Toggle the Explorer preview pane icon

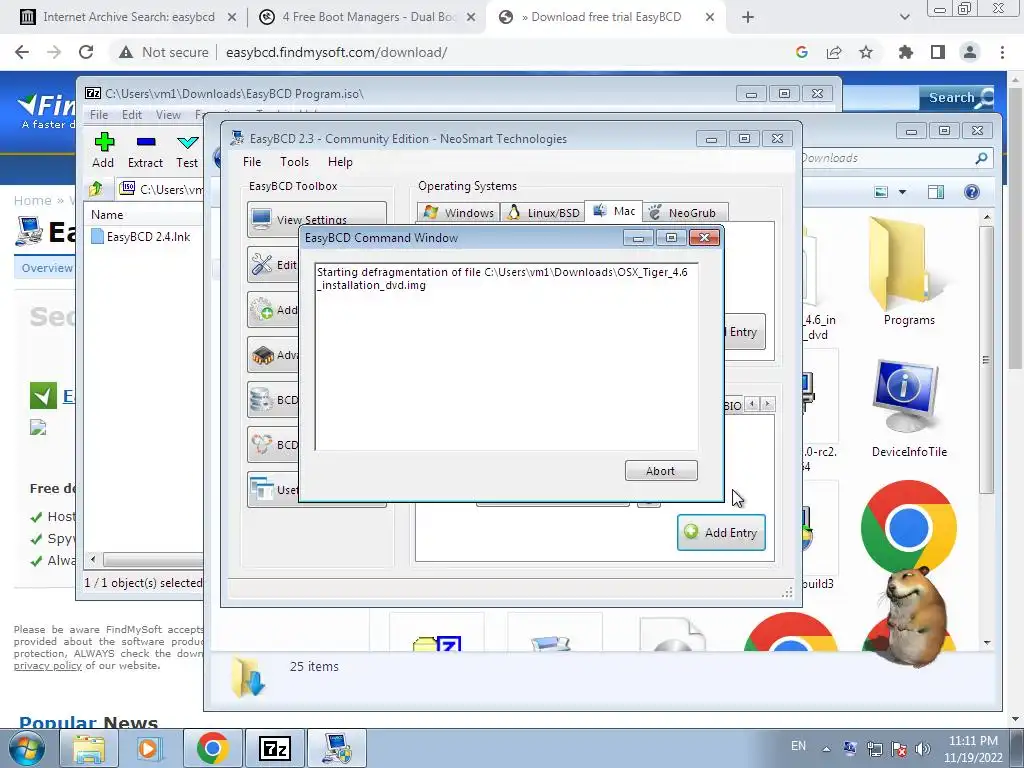pos(936,192)
